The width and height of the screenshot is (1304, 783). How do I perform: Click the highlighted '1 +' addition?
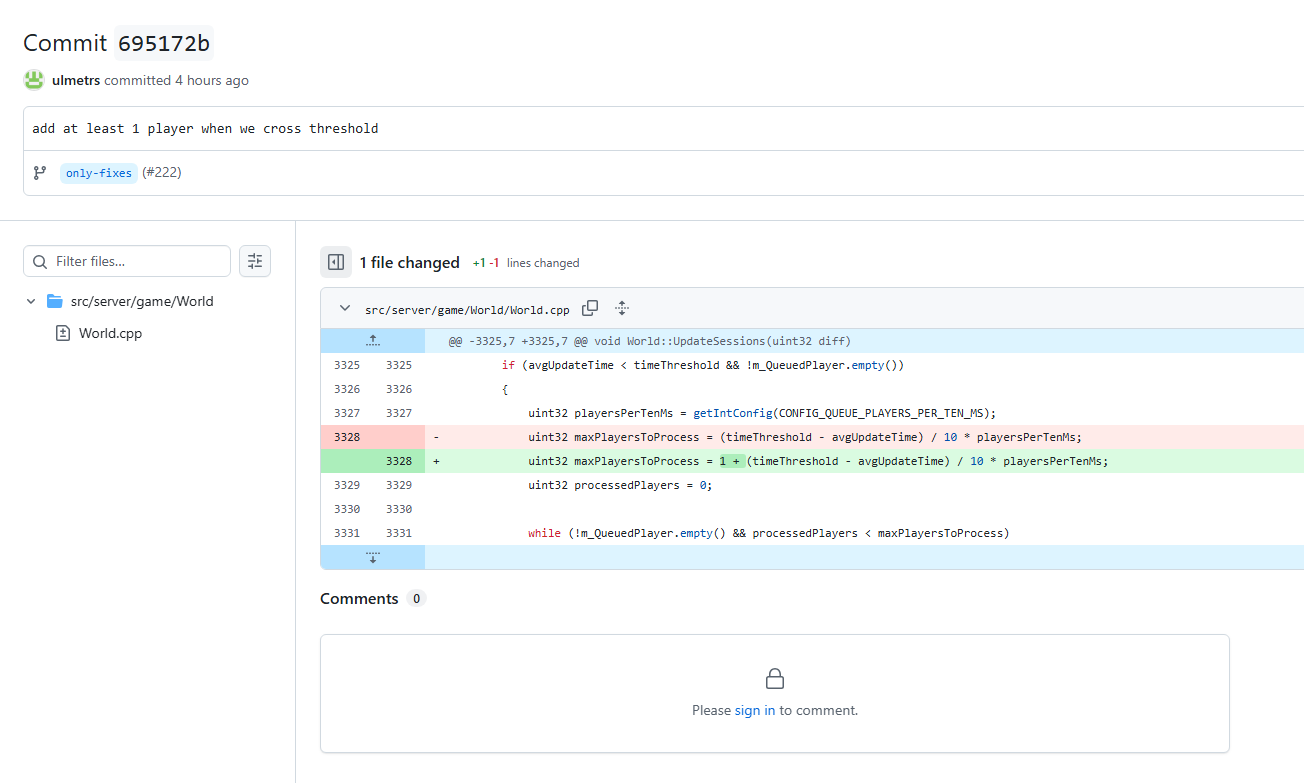tap(731, 461)
